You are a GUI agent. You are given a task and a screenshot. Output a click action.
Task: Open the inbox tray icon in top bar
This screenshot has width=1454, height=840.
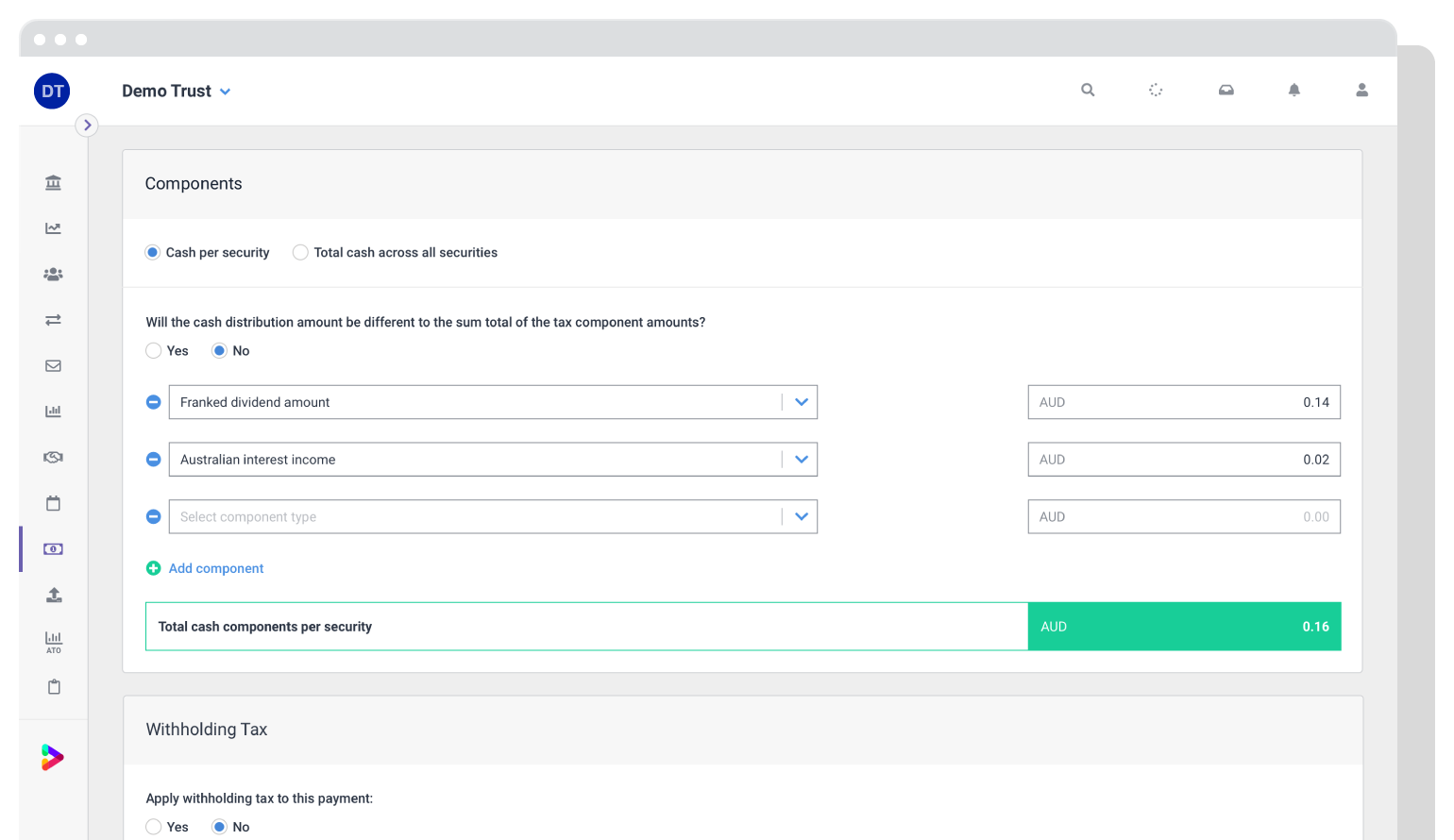[1226, 90]
